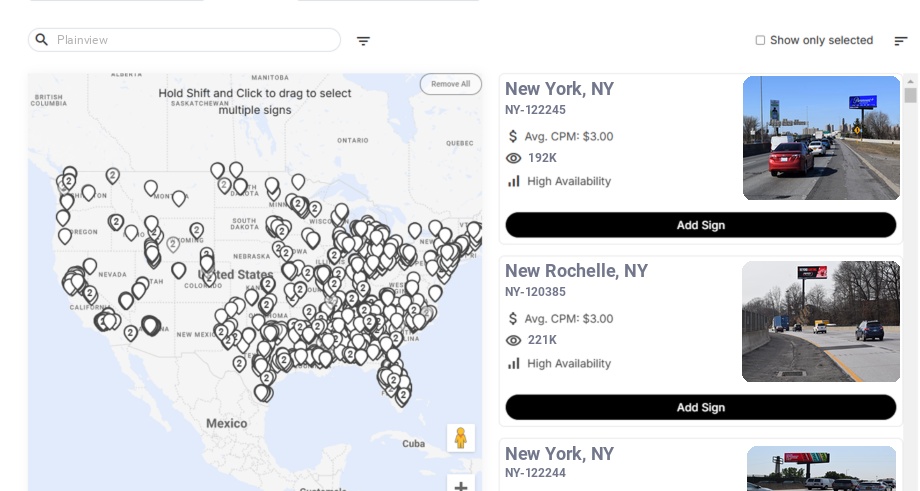Add Sign for New York NY-122245
Screen dimensions: 920x491
click(700, 225)
